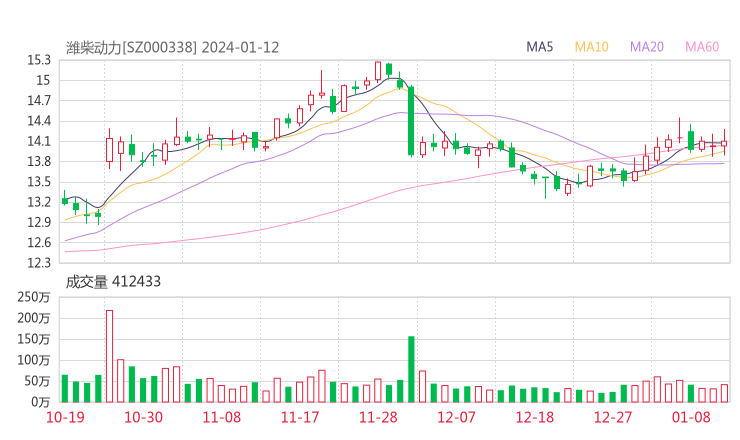The image size is (740, 440).
Task: Click the 13.8 price axis label
Action: [39, 161]
